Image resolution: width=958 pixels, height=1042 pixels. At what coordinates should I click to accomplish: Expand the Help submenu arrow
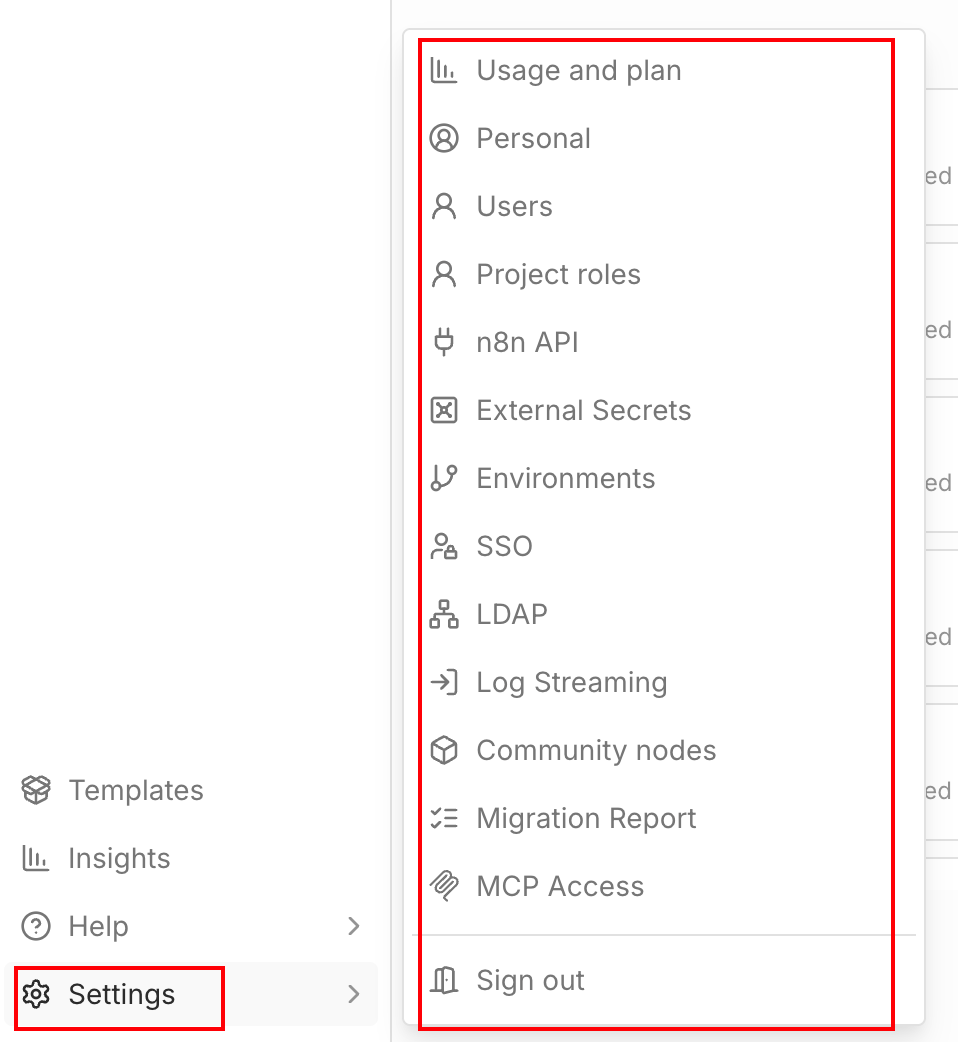point(353,927)
